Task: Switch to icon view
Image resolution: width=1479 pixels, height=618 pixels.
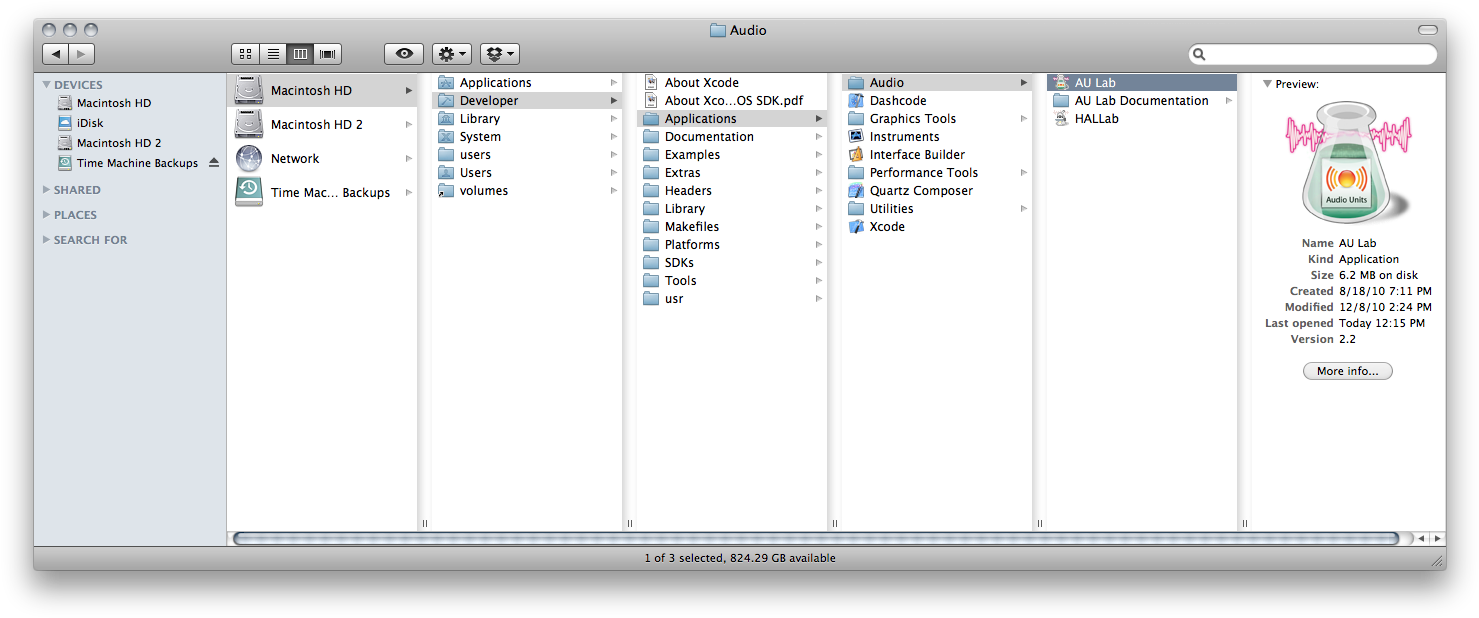Action: [x=245, y=53]
